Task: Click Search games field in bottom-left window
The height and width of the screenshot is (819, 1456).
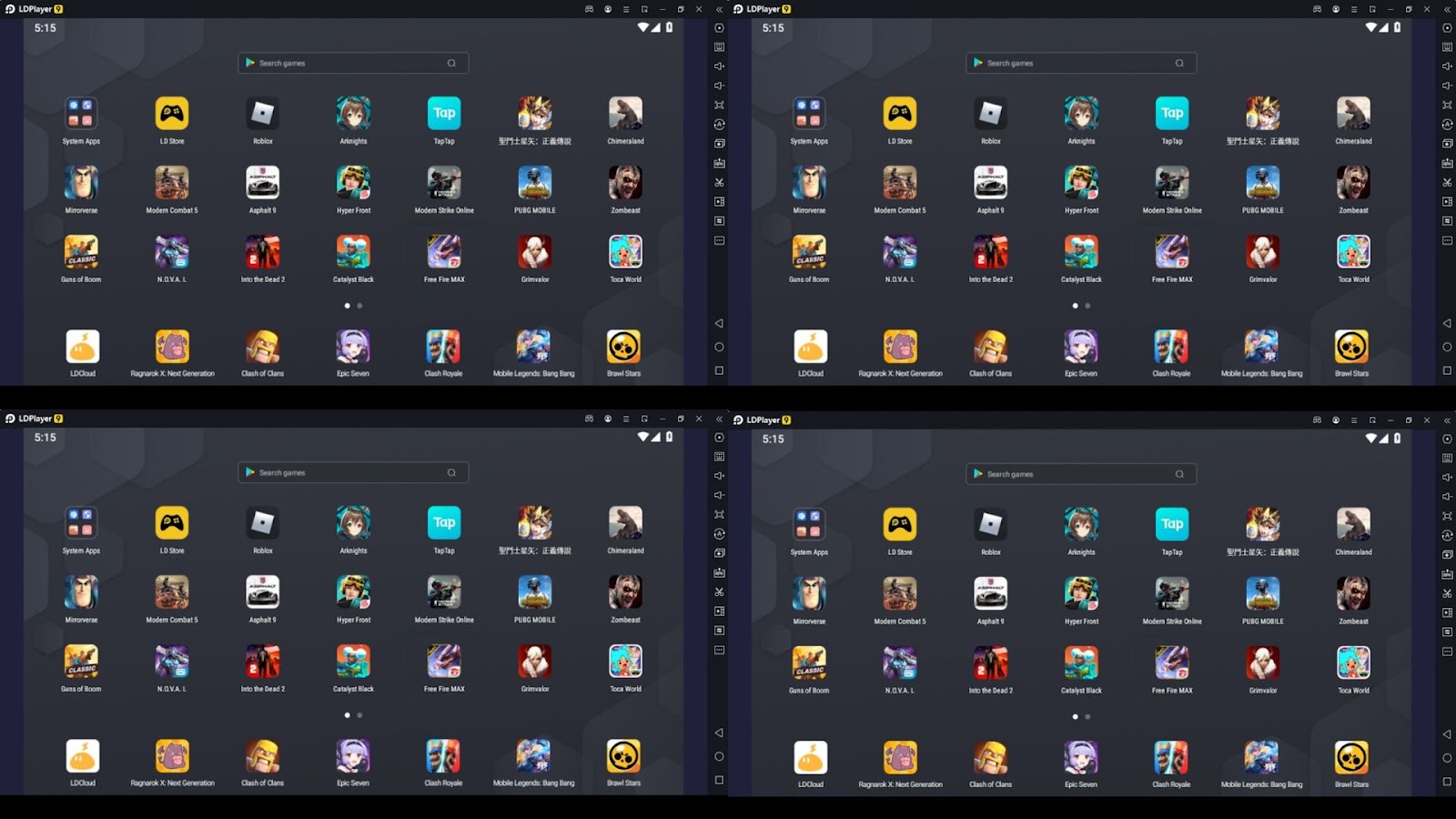Action: [353, 472]
